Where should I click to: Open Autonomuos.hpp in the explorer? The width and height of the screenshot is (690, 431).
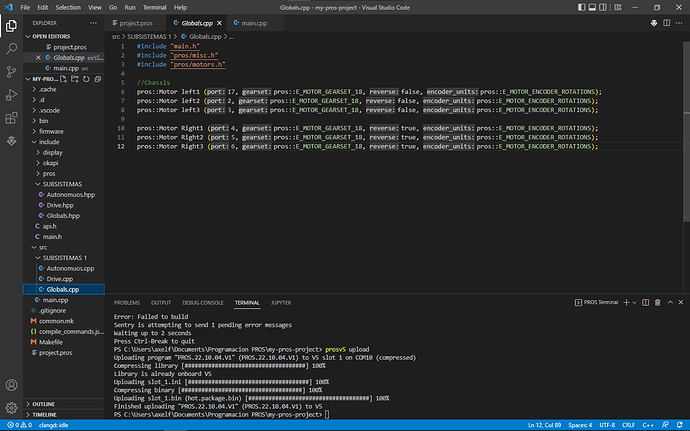[70, 195]
